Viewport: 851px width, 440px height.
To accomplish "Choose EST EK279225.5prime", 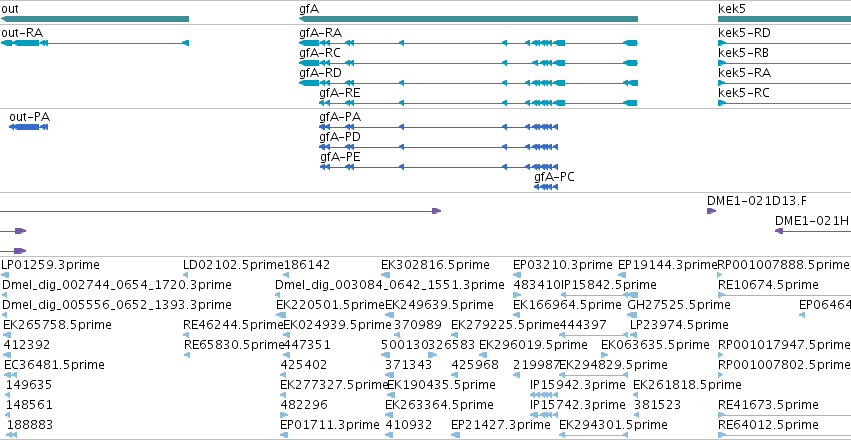I will click(505, 325).
